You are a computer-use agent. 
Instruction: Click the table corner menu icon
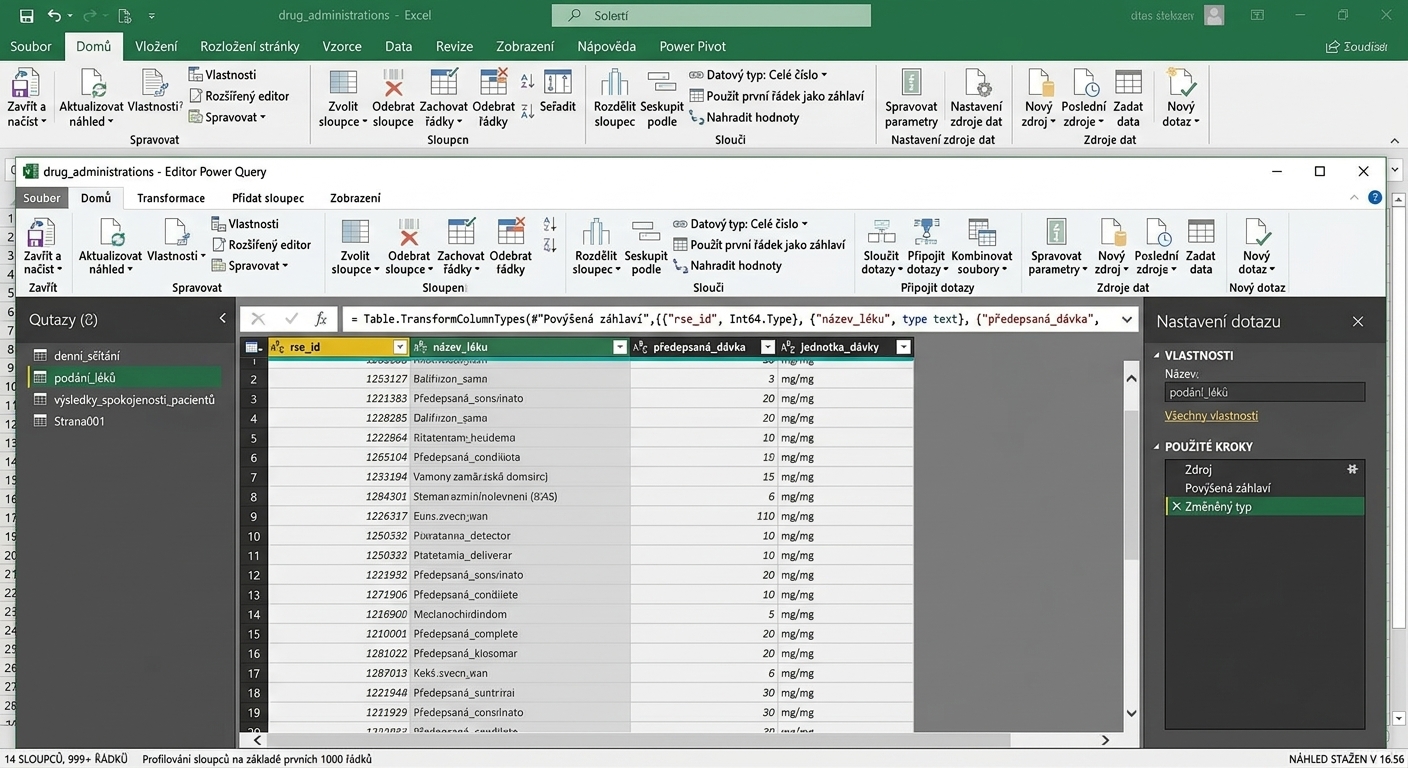pos(253,347)
